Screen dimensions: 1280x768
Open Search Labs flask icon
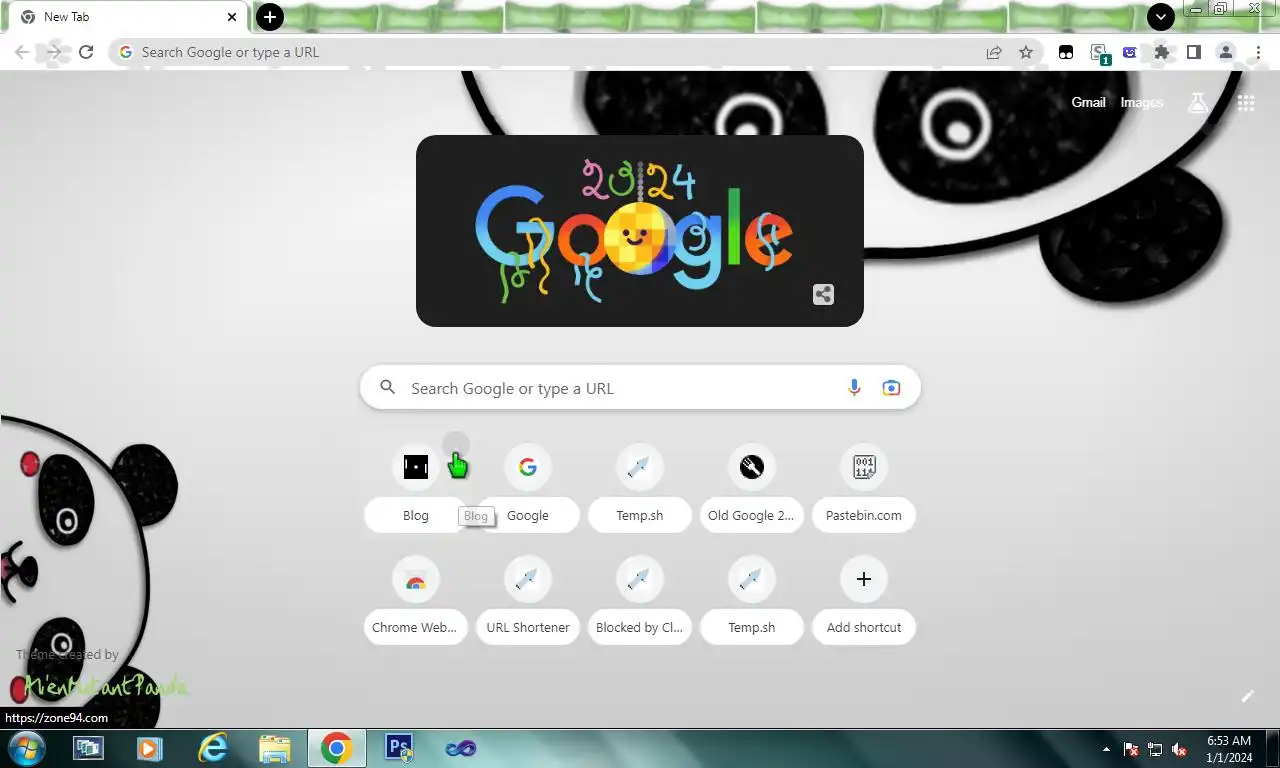pyautogui.click(x=1198, y=102)
